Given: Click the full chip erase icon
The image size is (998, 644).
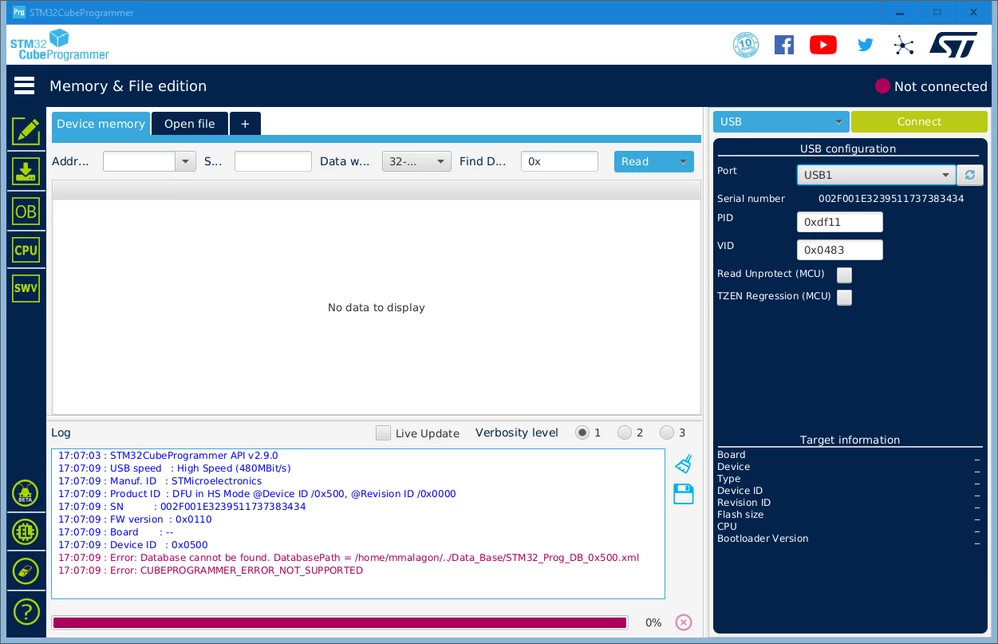Looking at the screenshot, I should point(25,571).
